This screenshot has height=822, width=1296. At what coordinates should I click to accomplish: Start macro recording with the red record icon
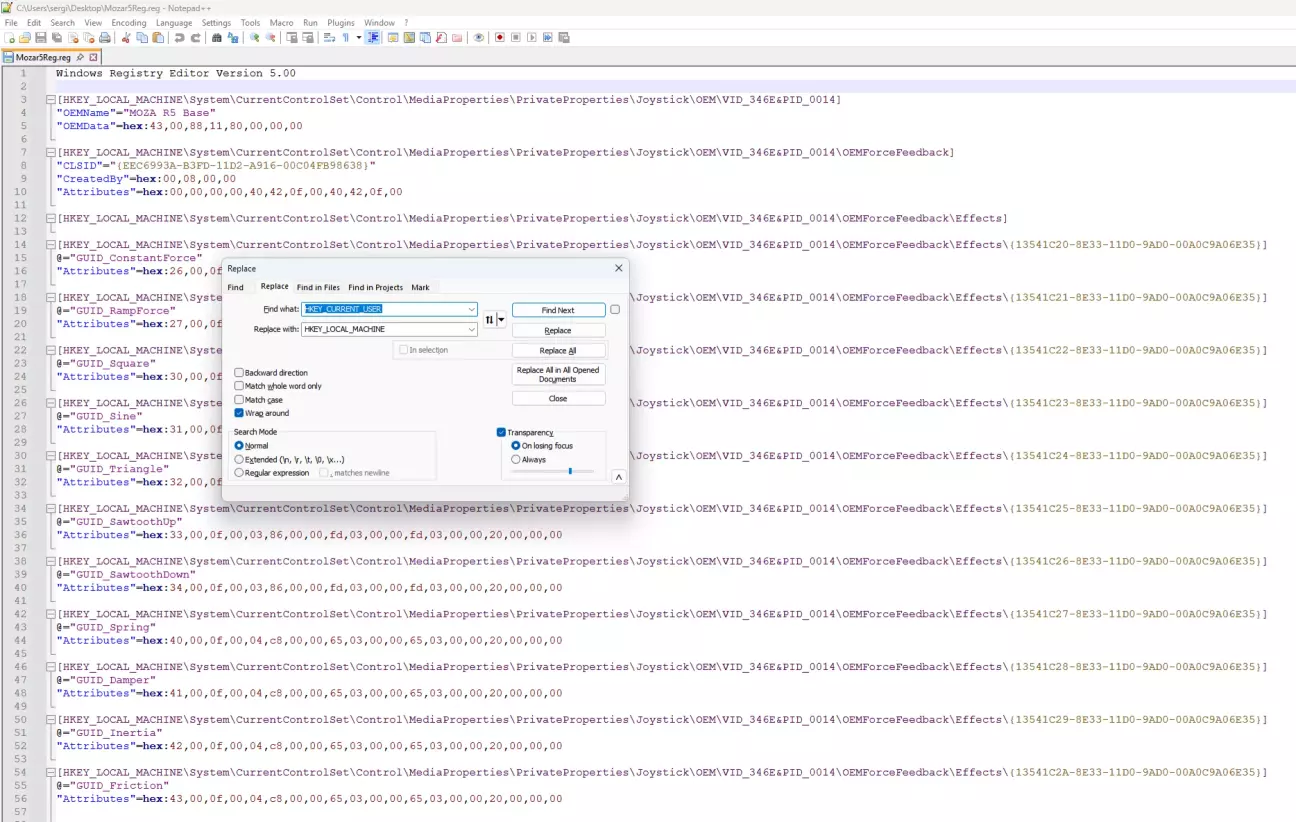point(500,38)
